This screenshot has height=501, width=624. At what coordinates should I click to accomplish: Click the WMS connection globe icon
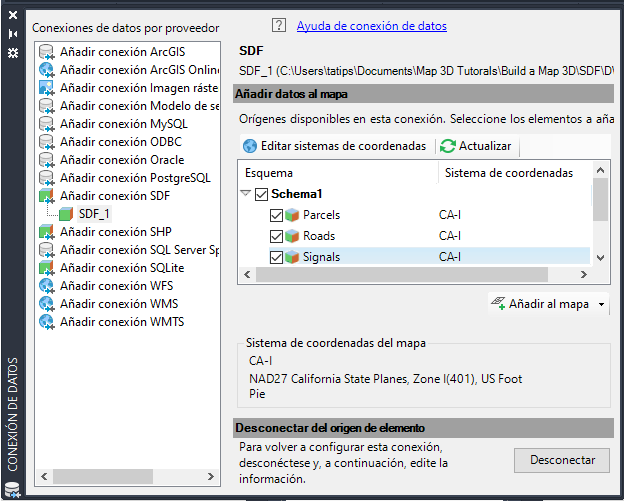pos(46,304)
